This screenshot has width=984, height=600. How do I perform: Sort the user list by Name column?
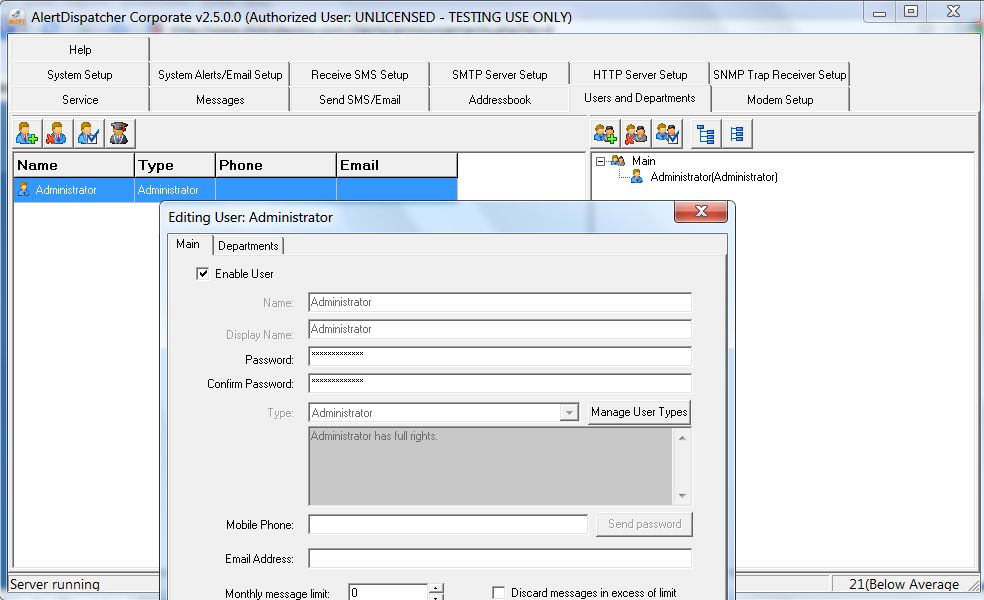coord(73,165)
